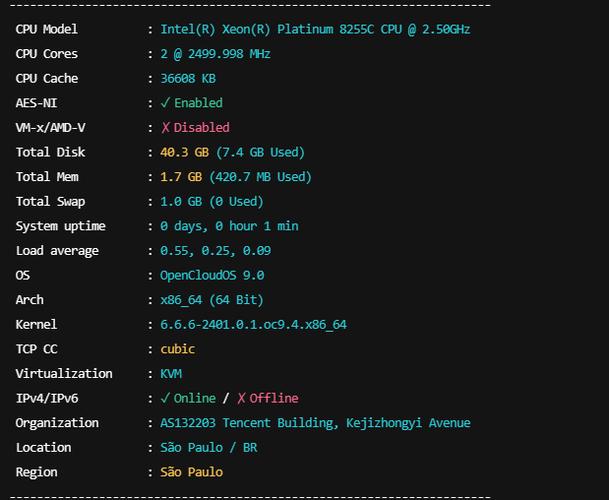
Task: Select the '1.7 GB' memory size
Action: coord(181,177)
